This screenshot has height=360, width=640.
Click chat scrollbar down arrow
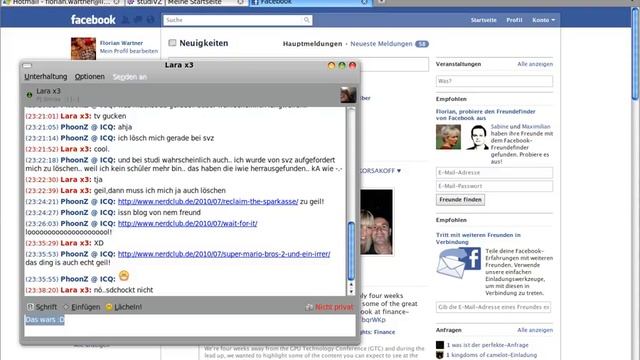click(x=351, y=291)
